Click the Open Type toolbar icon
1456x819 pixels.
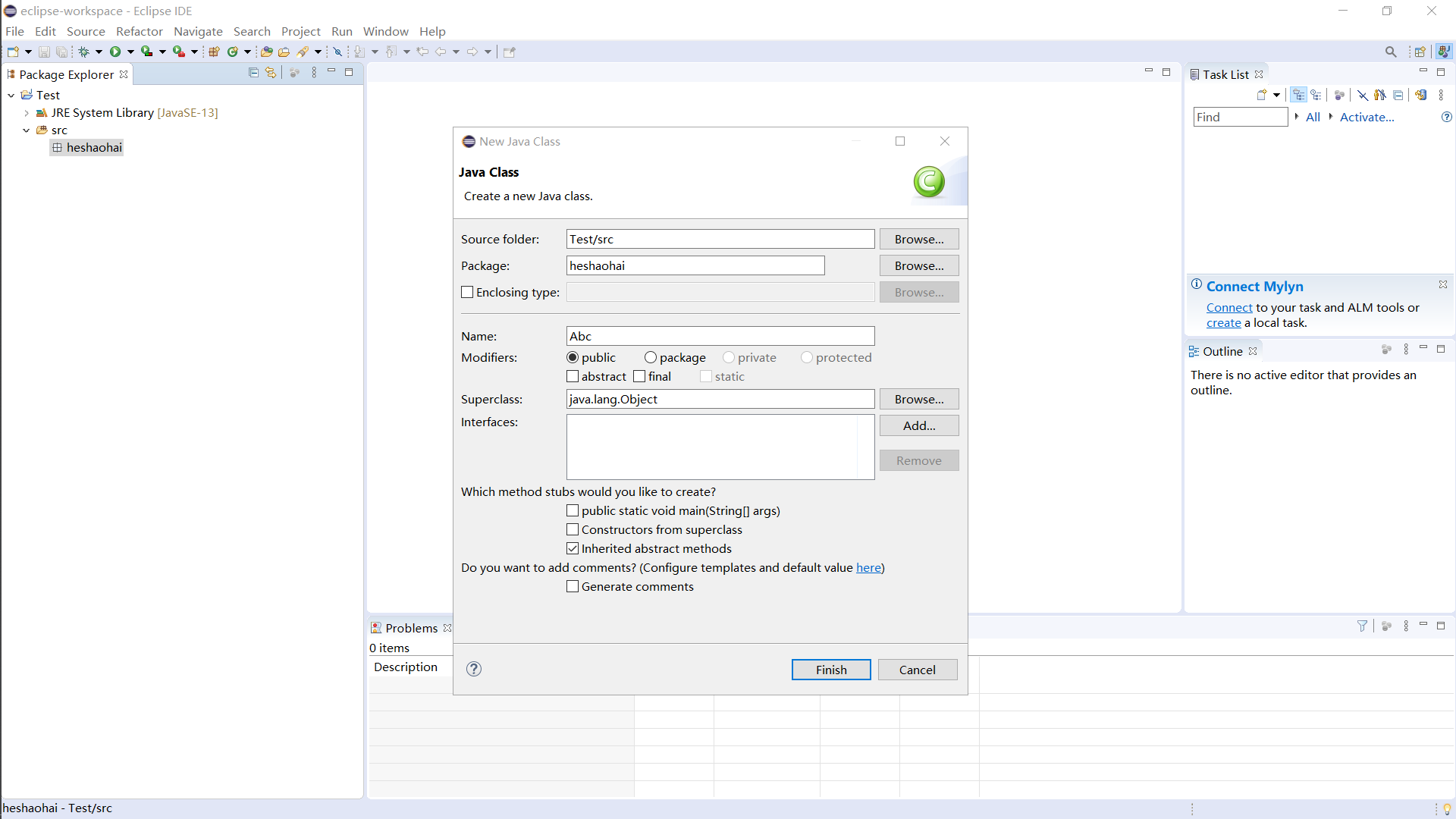(266, 52)
